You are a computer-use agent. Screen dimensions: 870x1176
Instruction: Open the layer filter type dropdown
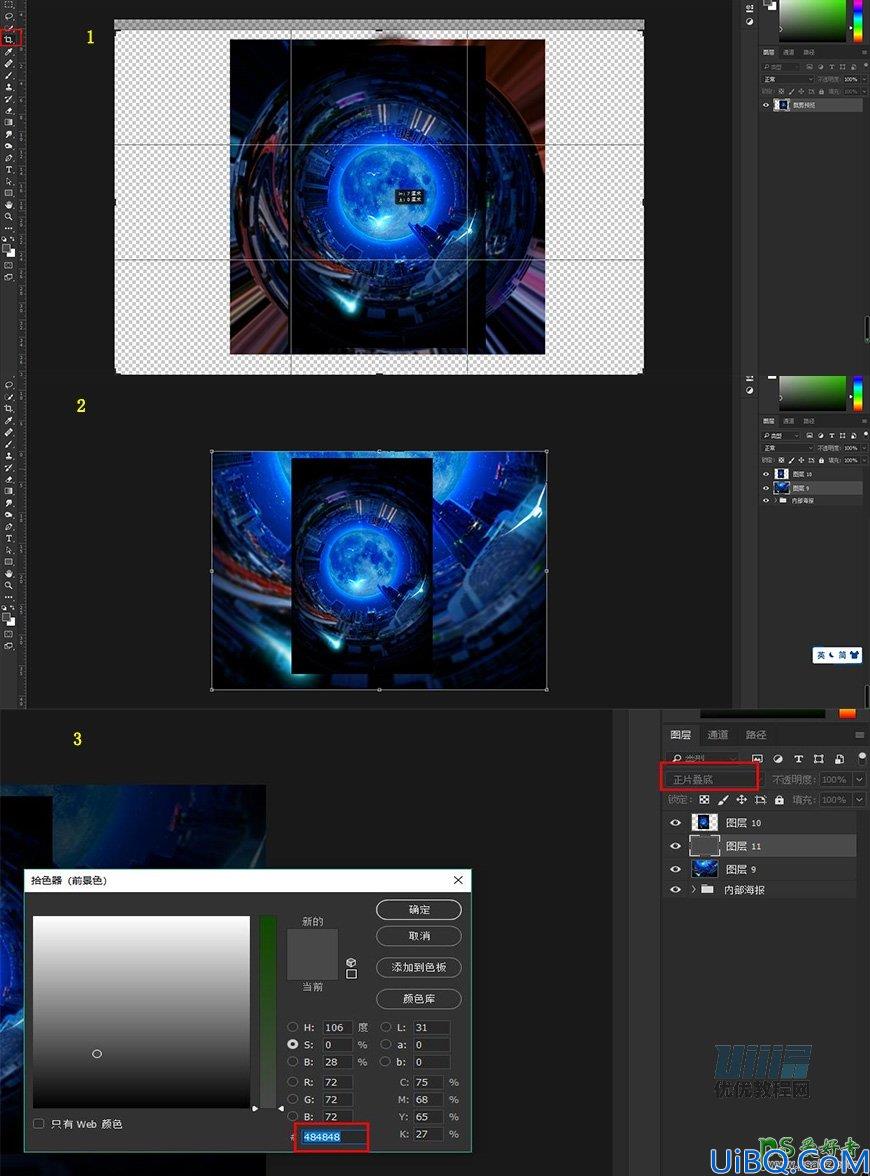[702, 759]
